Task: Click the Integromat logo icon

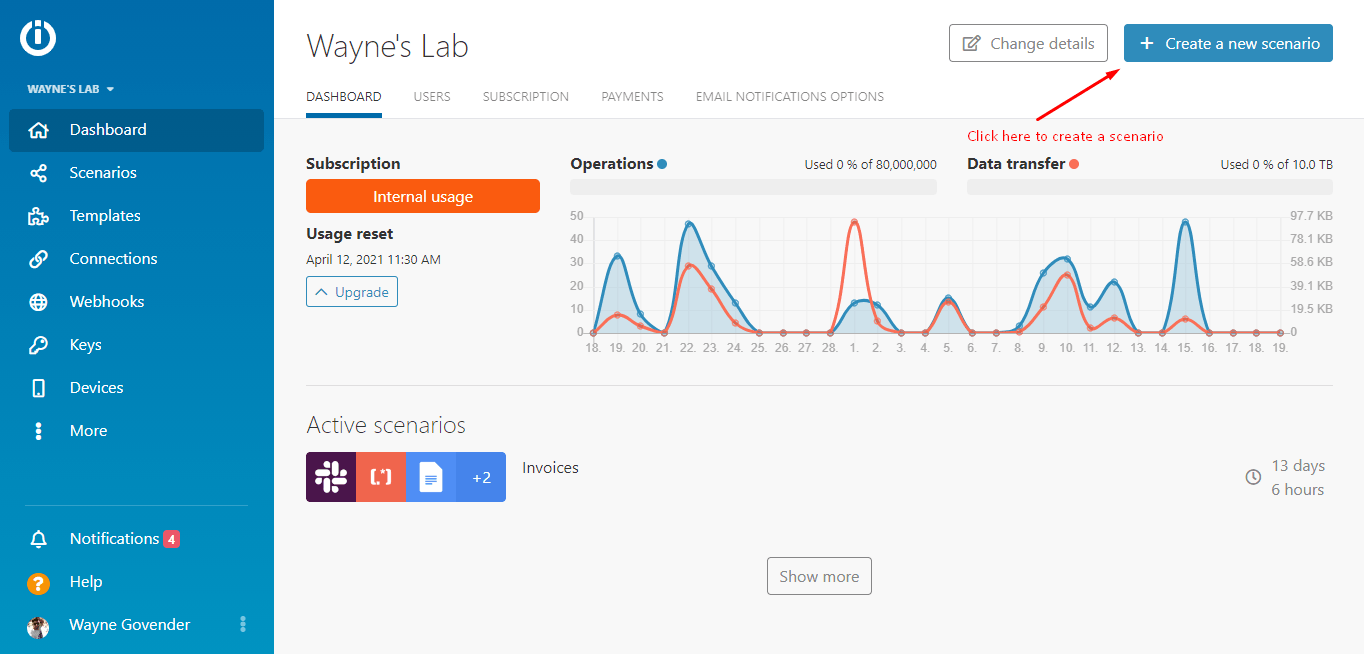Action: click(38, 38)
